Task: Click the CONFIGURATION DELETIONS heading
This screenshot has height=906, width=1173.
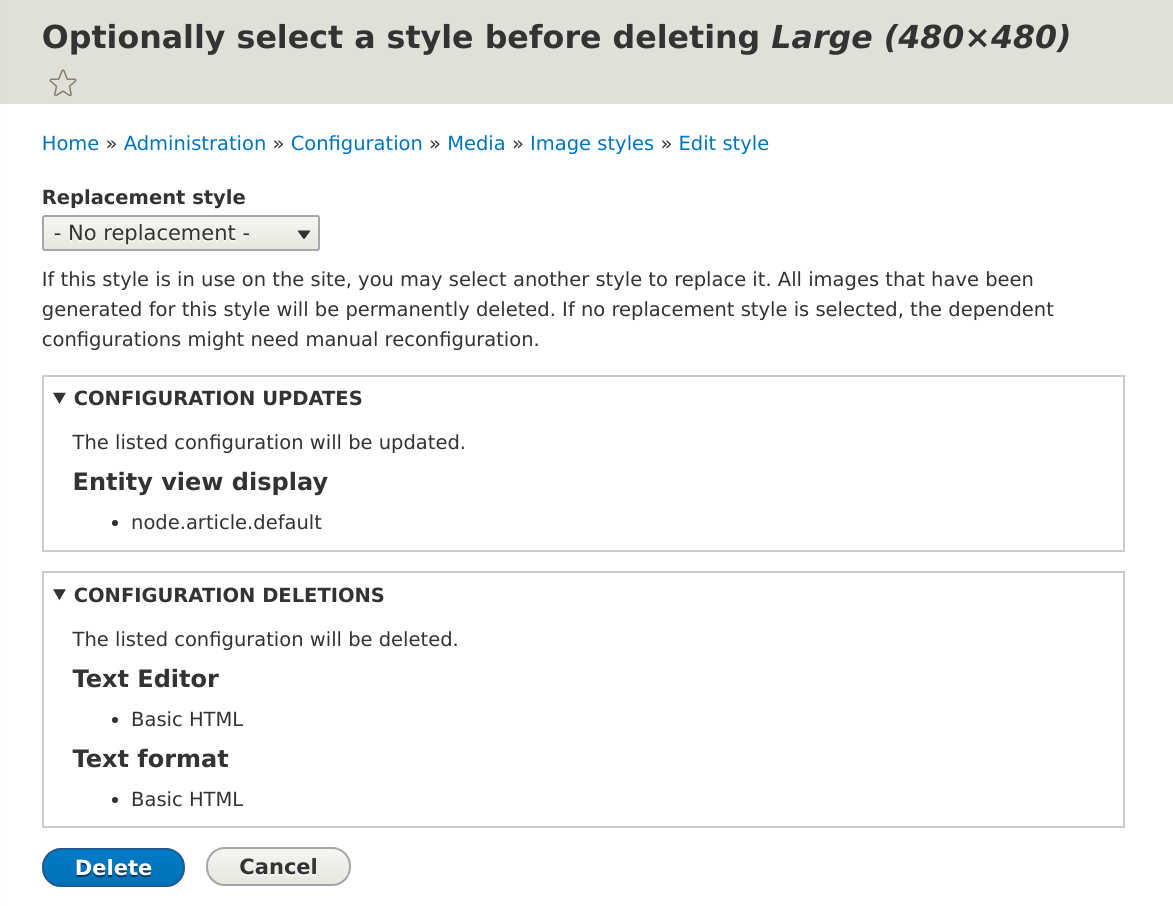Action: point(229,595)
